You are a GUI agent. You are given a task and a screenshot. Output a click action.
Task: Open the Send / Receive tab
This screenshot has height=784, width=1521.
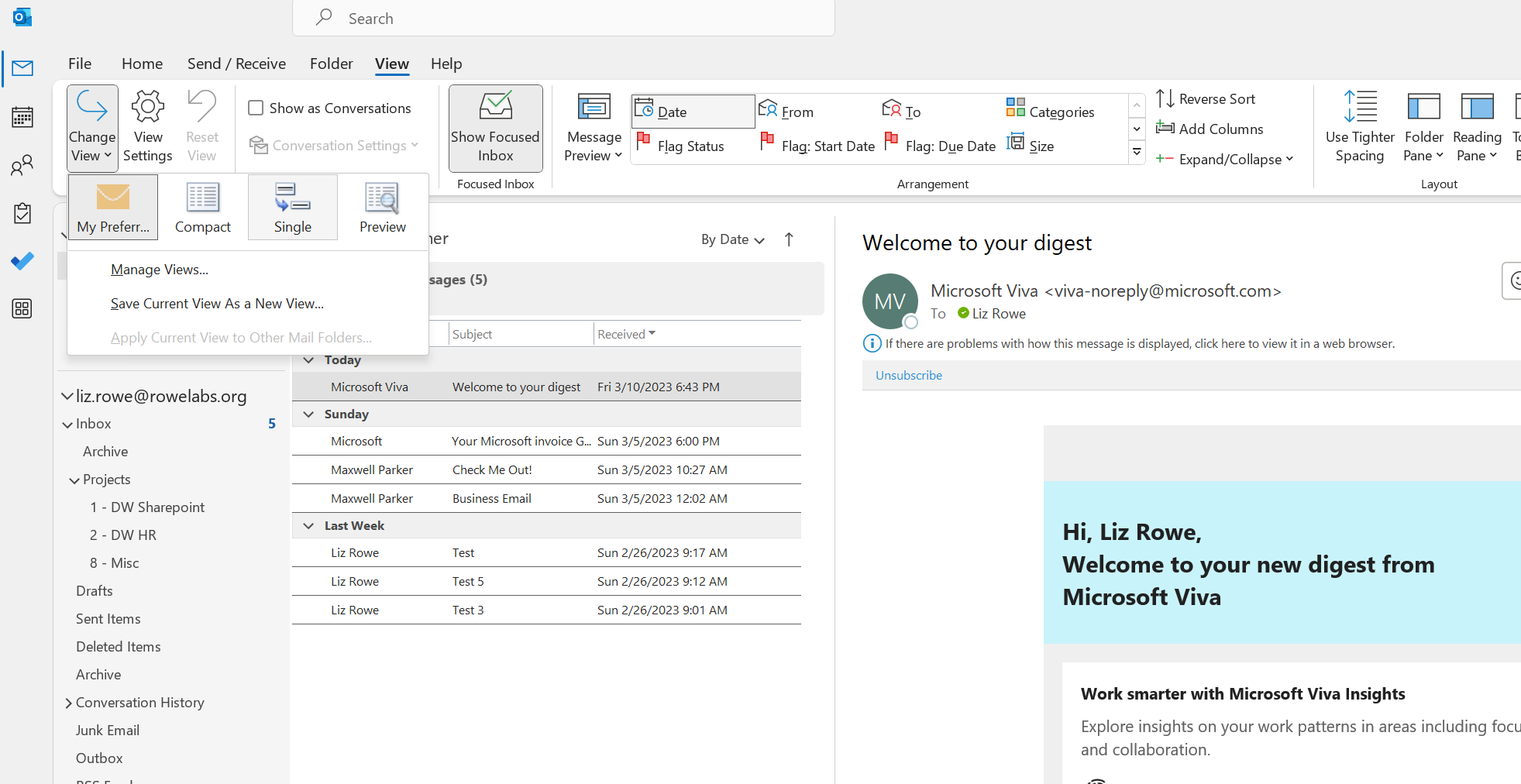point(236,64)
